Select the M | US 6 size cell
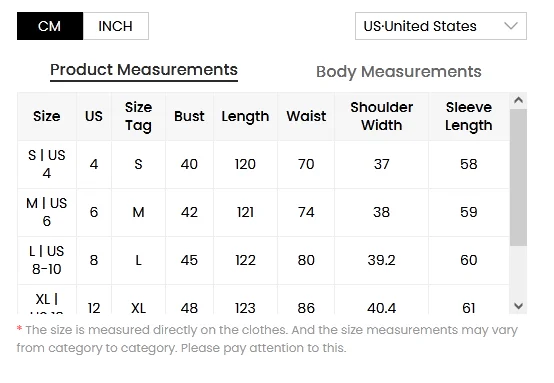 click(47, 212)
